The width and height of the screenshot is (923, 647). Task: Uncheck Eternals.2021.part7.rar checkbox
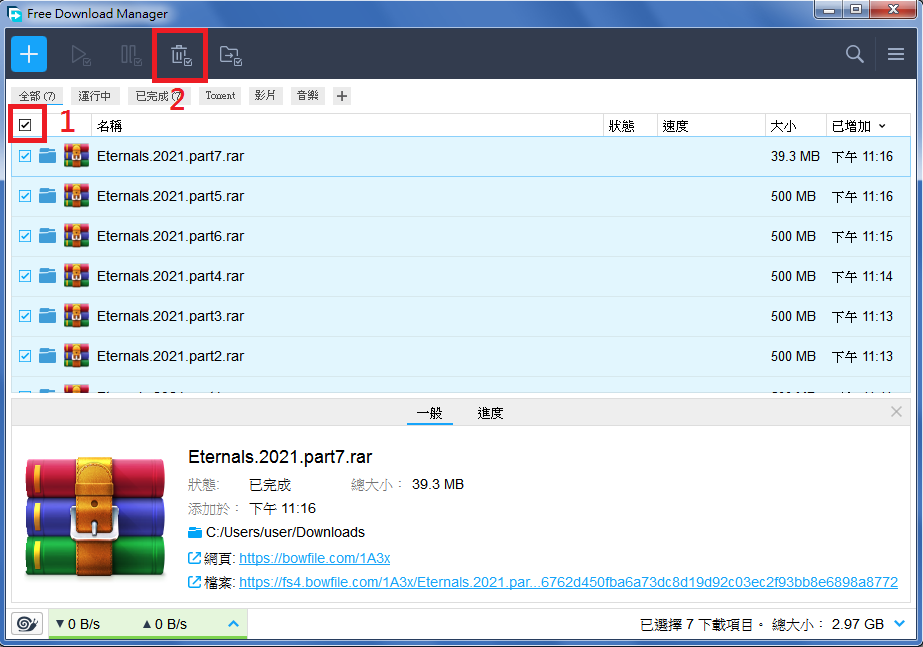coord(25,156)
